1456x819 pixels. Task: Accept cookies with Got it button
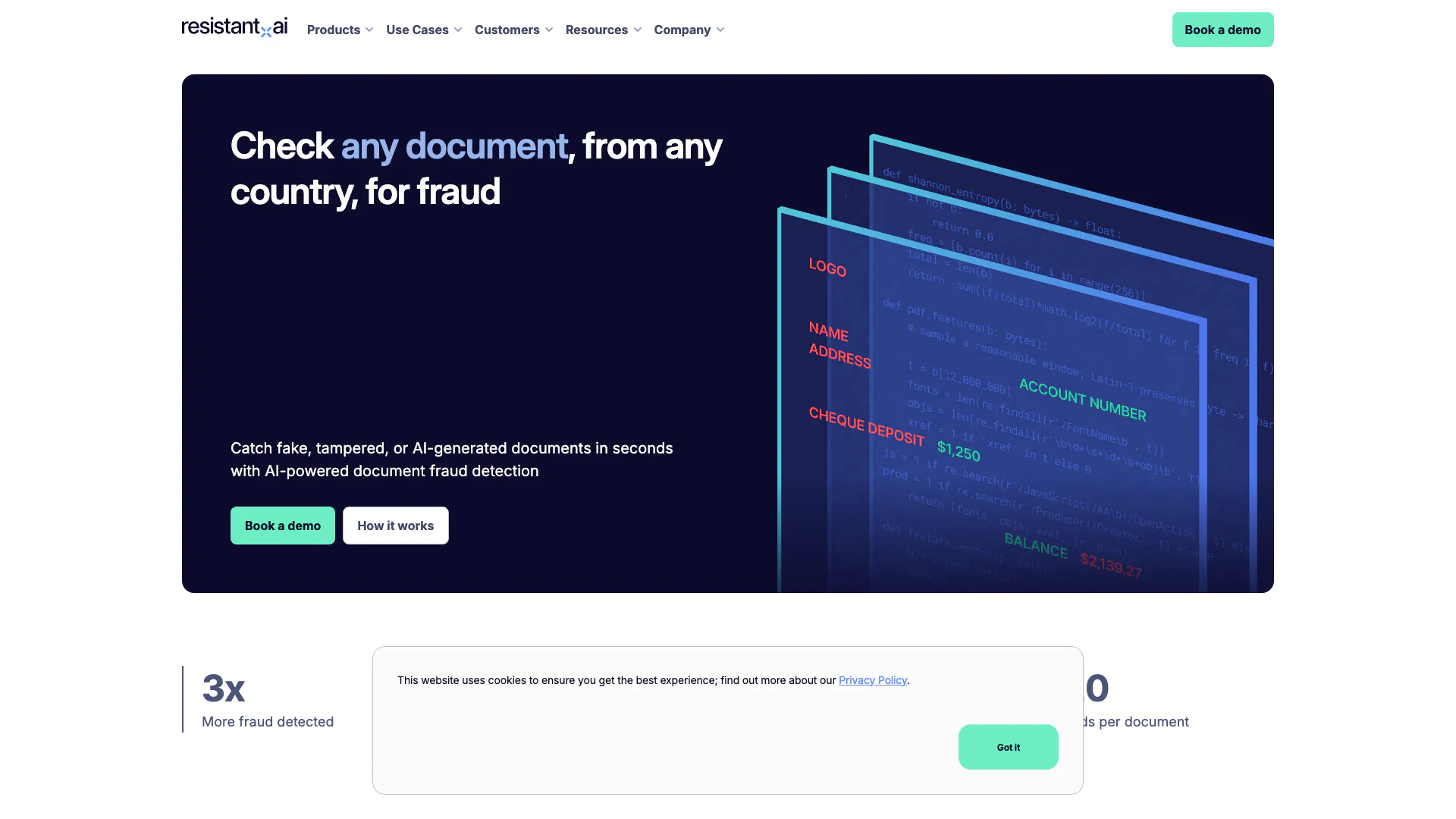click(1008, 747)
